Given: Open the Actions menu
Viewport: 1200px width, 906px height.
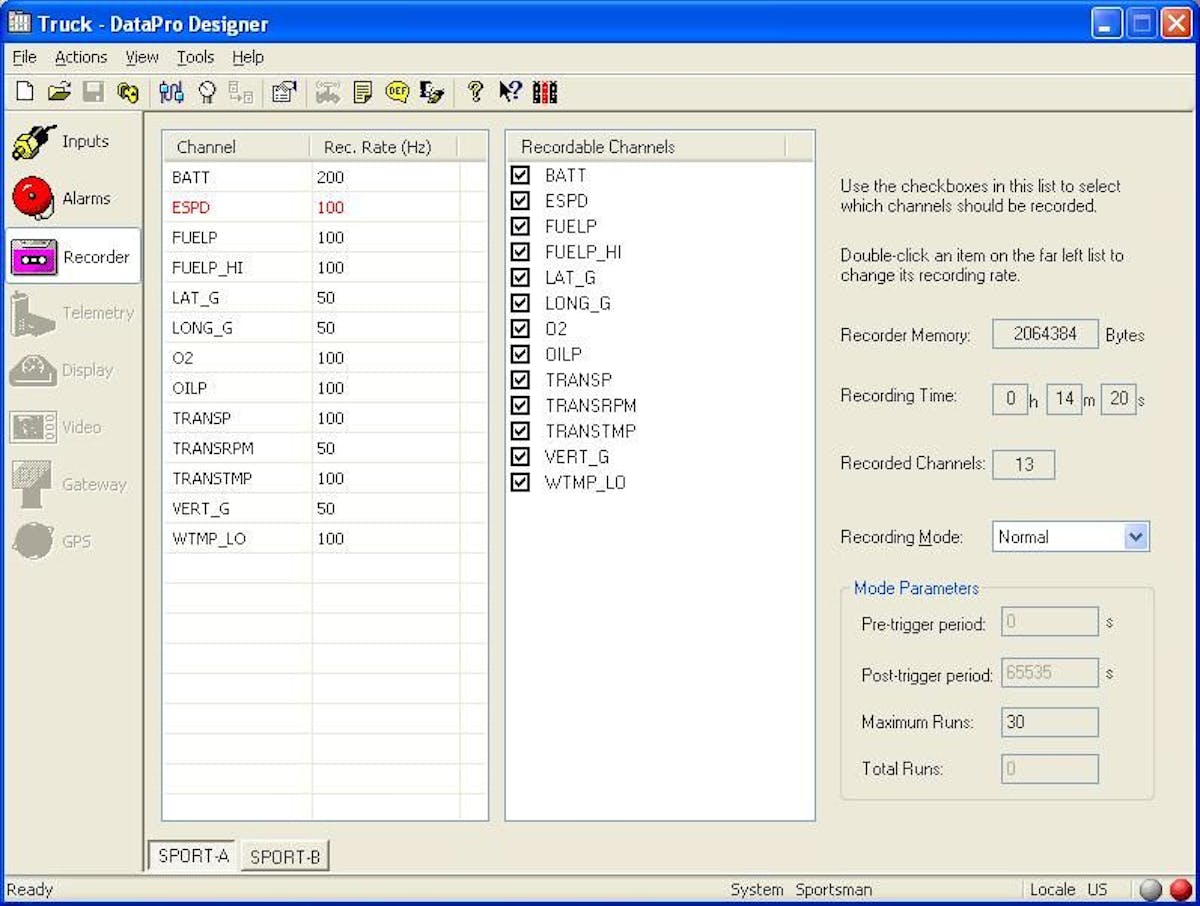Looking at the screenshot, I should 81,57.
